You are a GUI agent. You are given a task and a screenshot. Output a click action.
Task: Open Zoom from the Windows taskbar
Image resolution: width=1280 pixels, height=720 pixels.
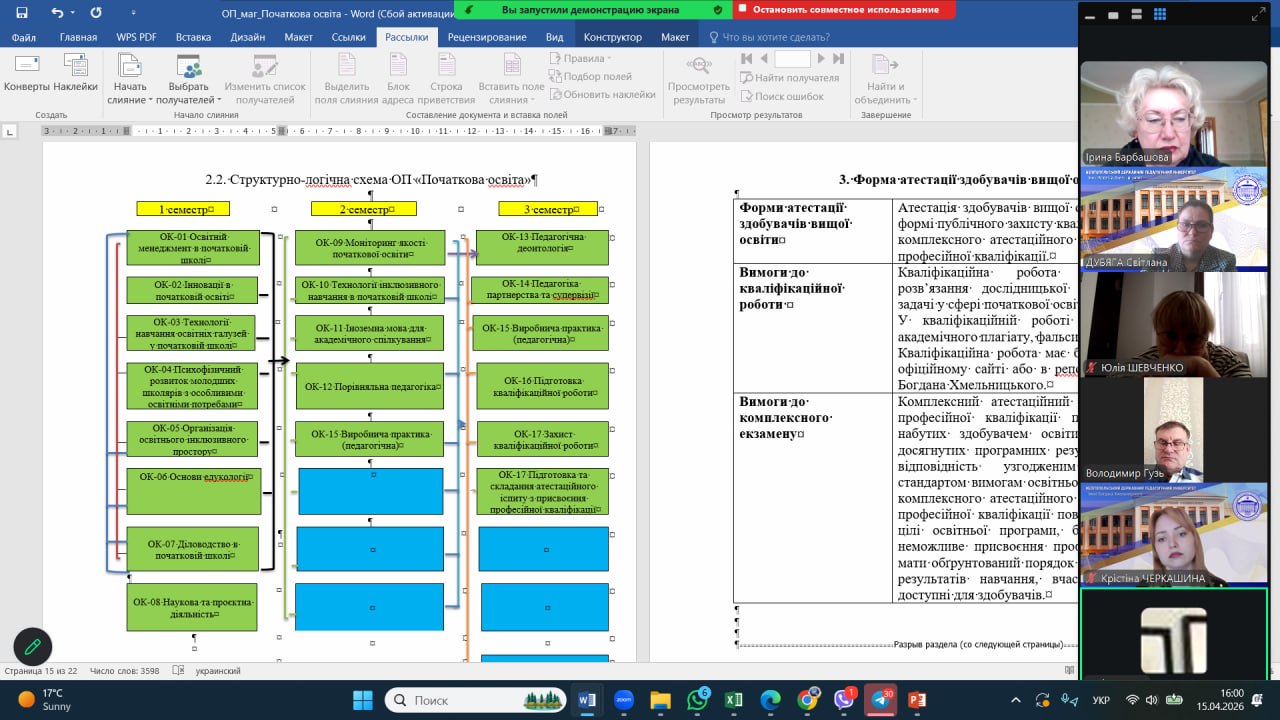[x=623, y=700]
